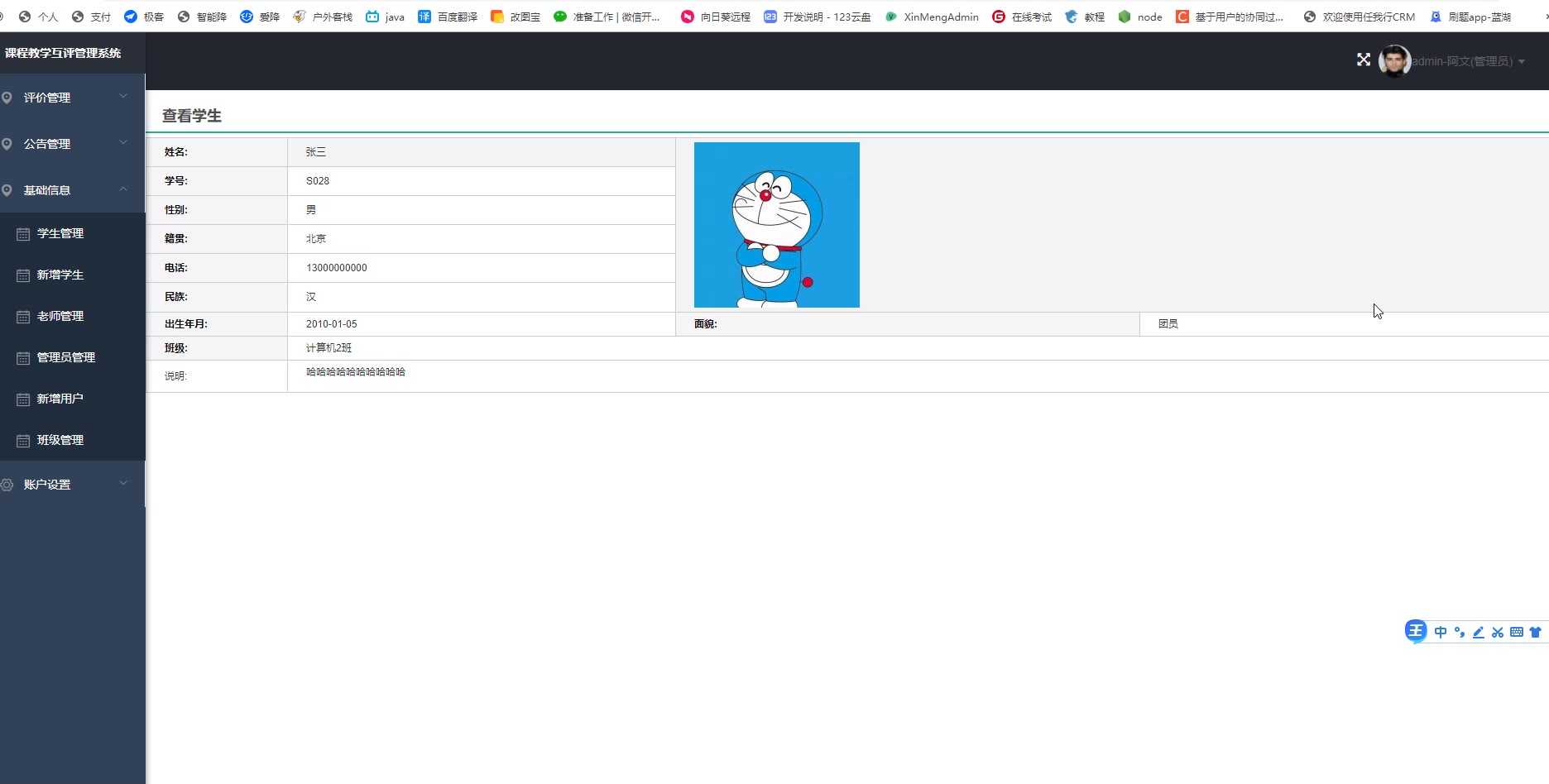Click the input method 王 logo icon
1549x784 pixels.
(1416, 631)
